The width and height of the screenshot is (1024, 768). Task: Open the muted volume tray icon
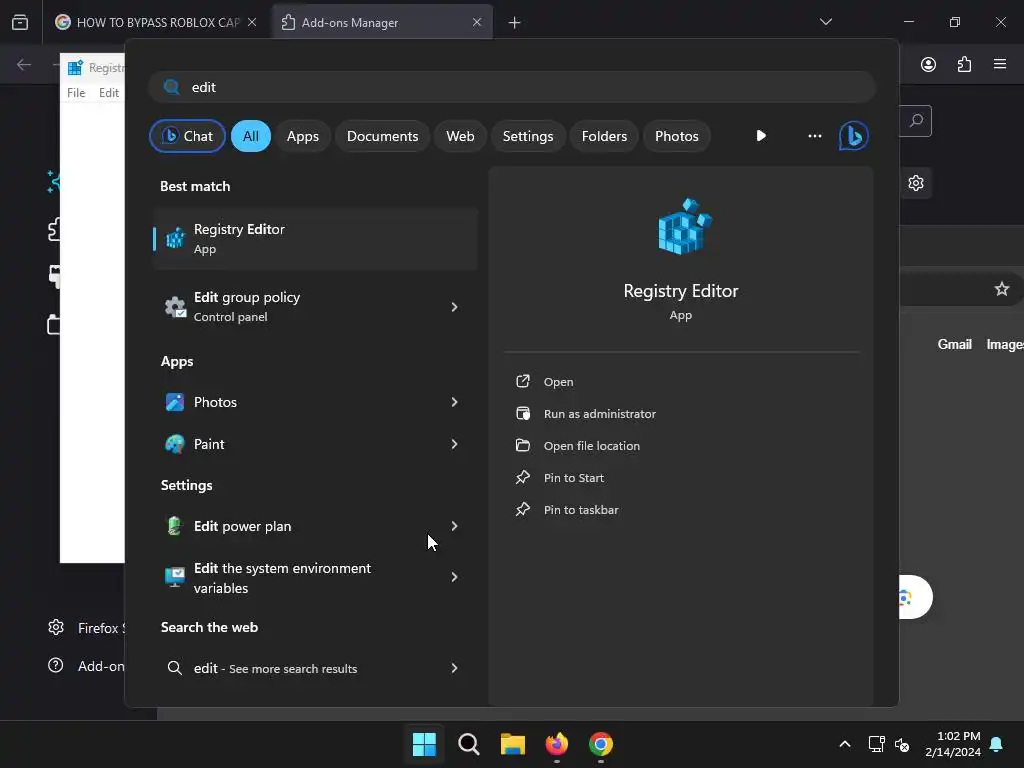point(902,744)
